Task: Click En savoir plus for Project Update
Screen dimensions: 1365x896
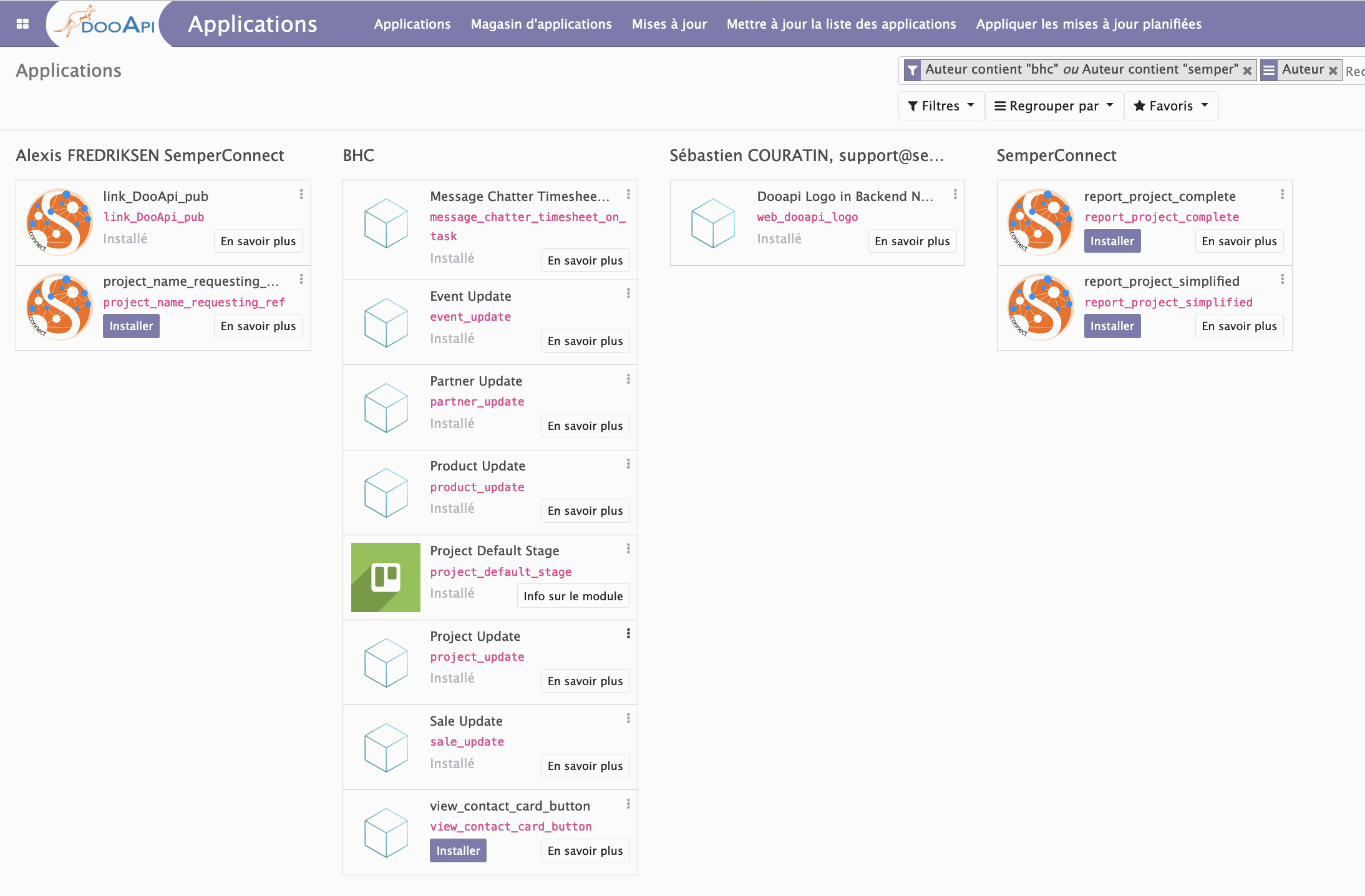Action: pos(585,681)
